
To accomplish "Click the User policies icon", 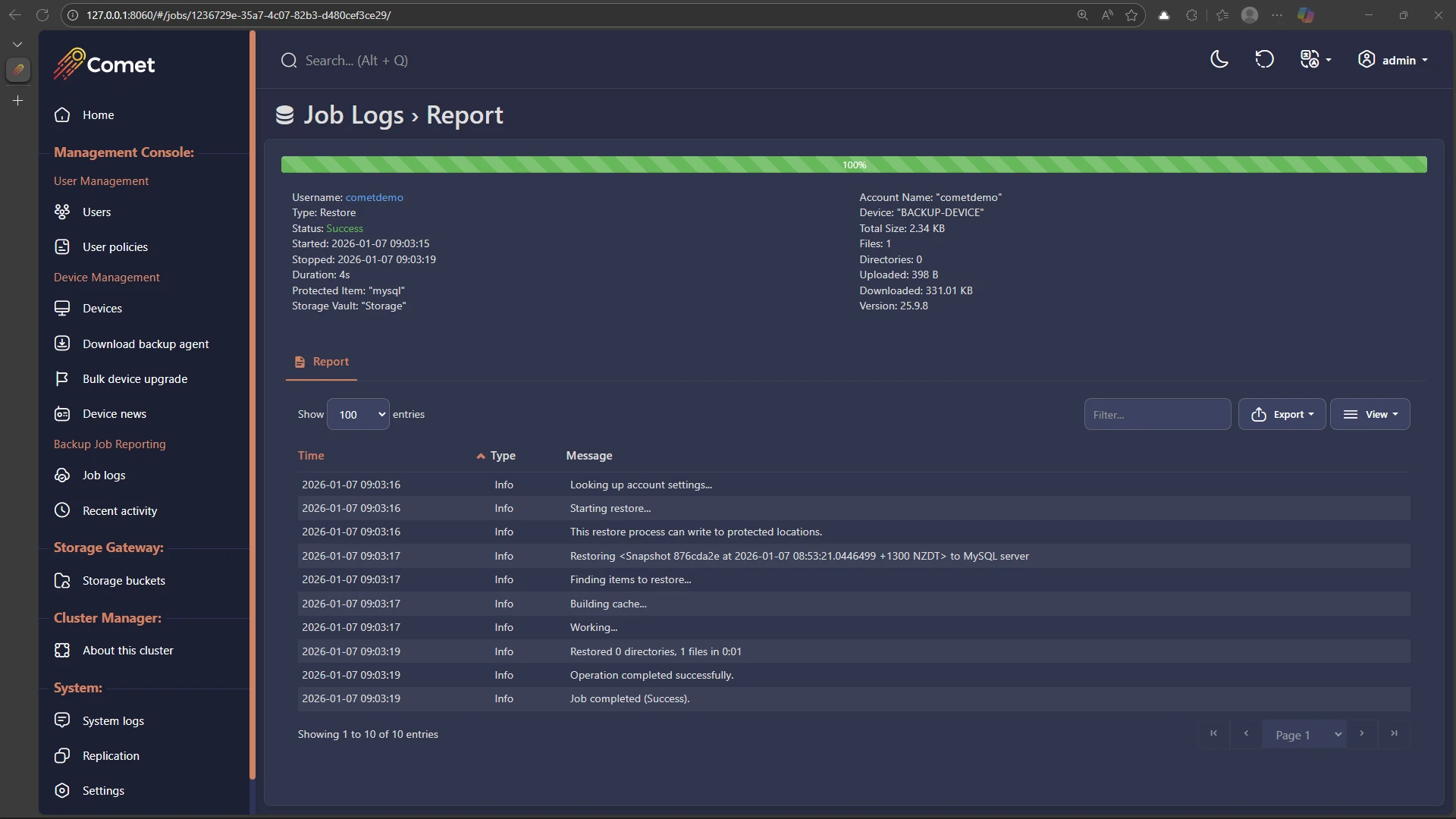I will point(62,246).
